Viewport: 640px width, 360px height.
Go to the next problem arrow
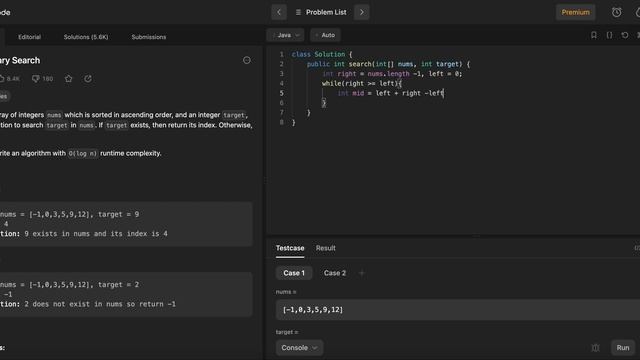click(x=362, y=12)
